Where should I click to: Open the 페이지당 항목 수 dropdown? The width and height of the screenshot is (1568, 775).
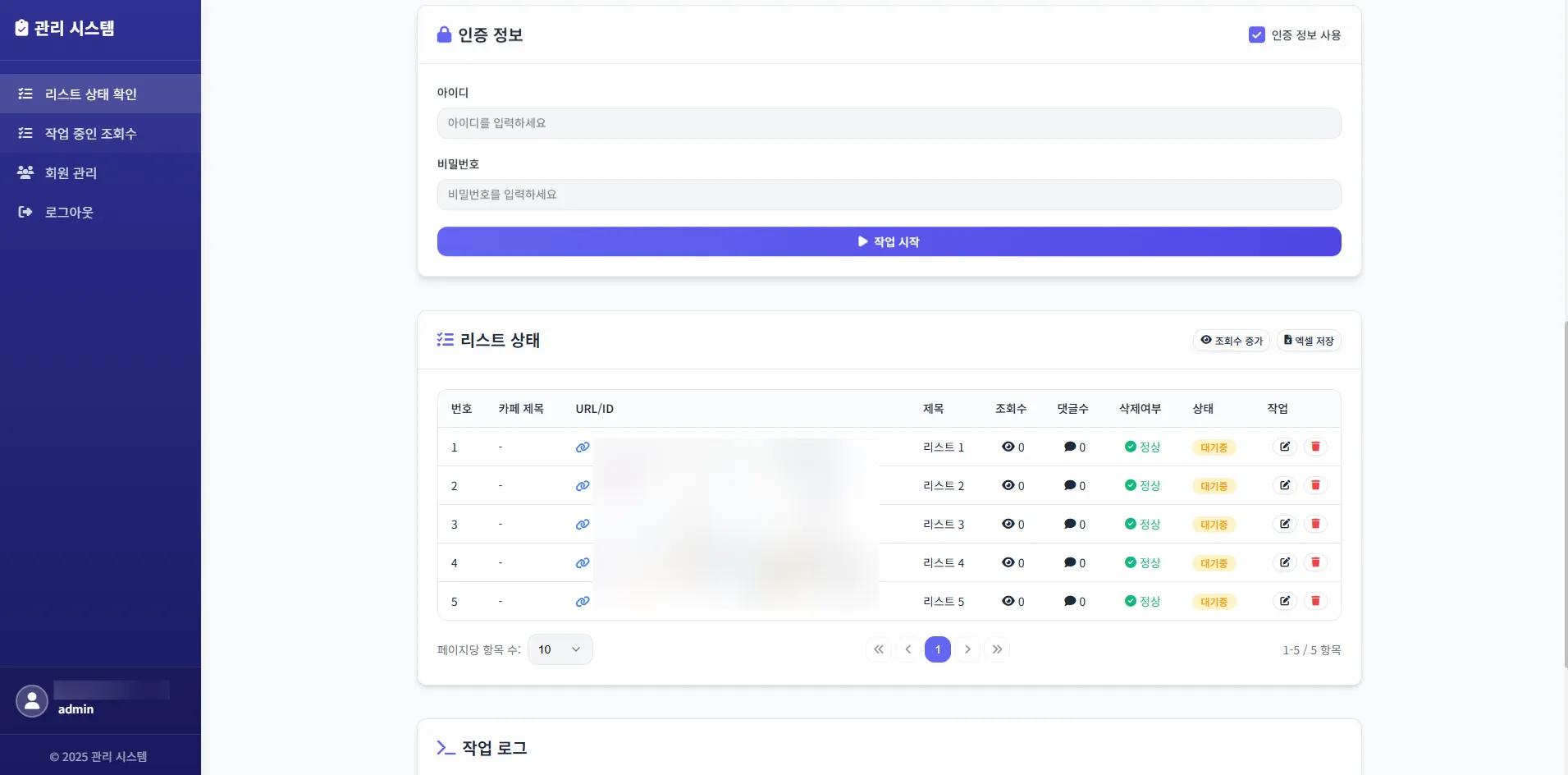pos(560,649)
